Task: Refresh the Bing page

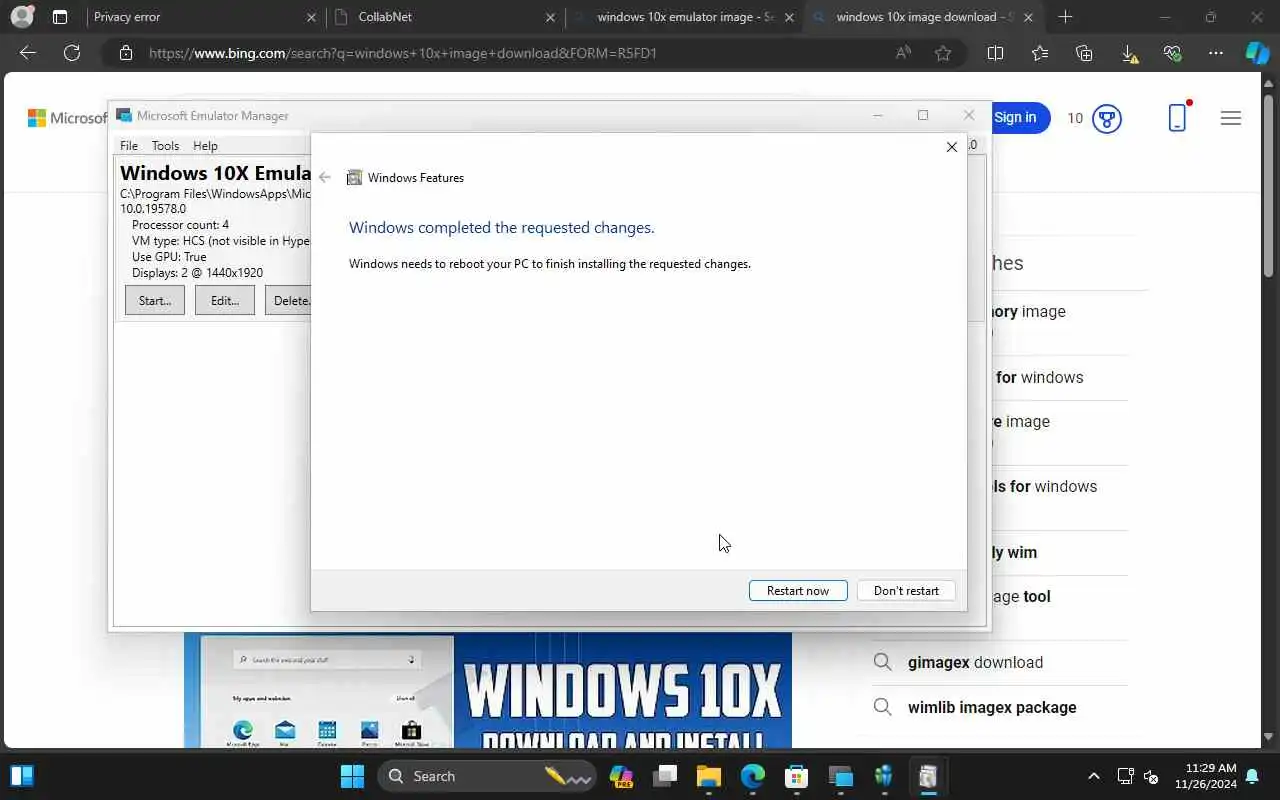Action: (x=72, y=53)
